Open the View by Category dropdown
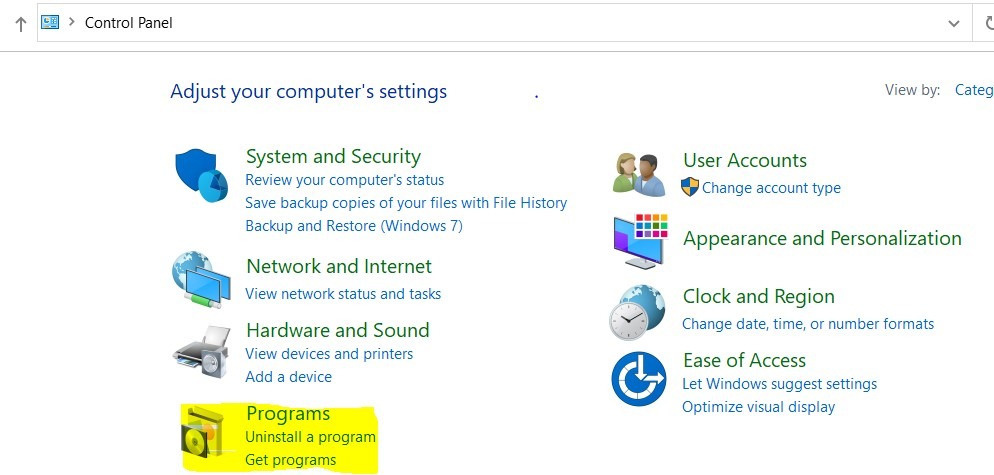Screen dimensions: 994x475 (973, 90)
